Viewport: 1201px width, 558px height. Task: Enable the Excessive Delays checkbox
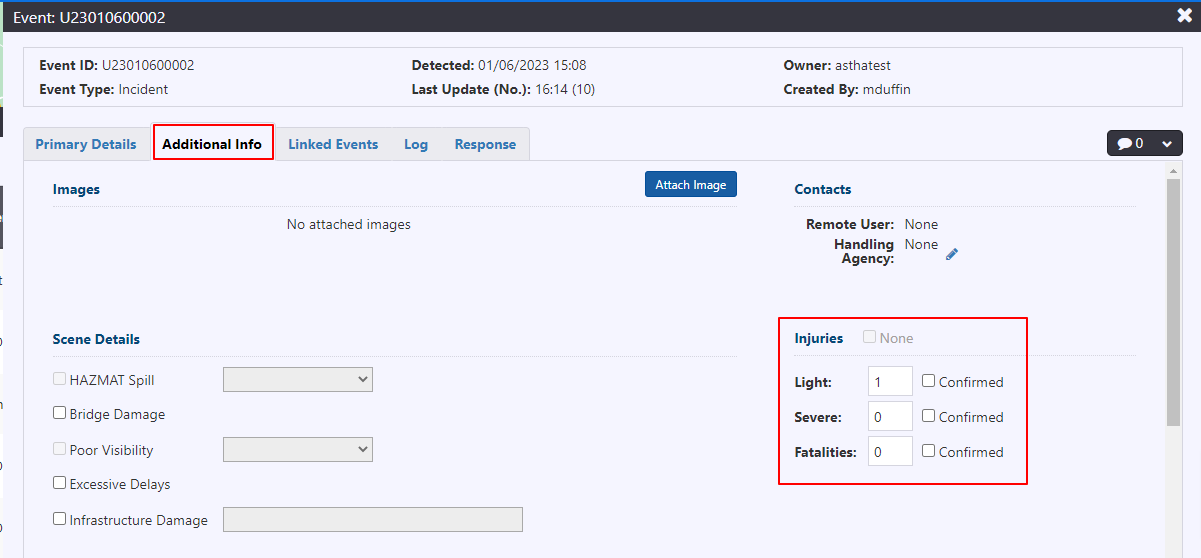pyautogui.click(x=60, y=483)
